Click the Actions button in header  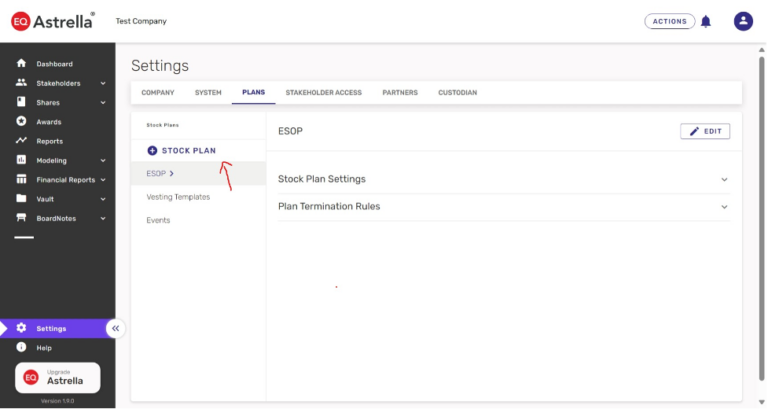[x=669, y=21]
